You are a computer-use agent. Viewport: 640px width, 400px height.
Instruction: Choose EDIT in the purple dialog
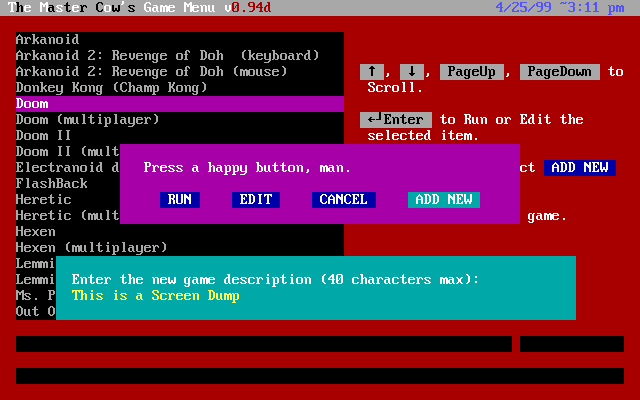click(x=256, y=200)
